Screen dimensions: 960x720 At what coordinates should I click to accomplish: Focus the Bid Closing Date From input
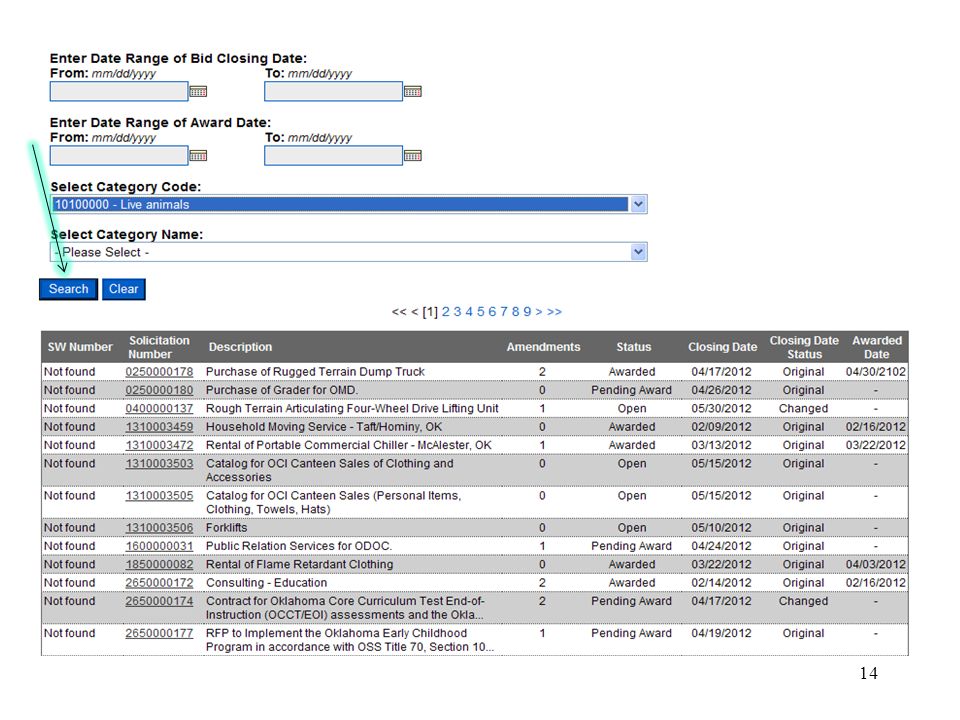(119, 91)
